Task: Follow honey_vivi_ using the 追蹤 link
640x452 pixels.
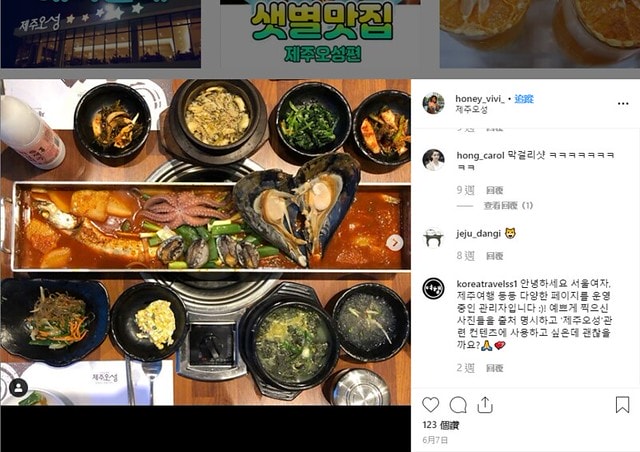Action: [524, 98]
